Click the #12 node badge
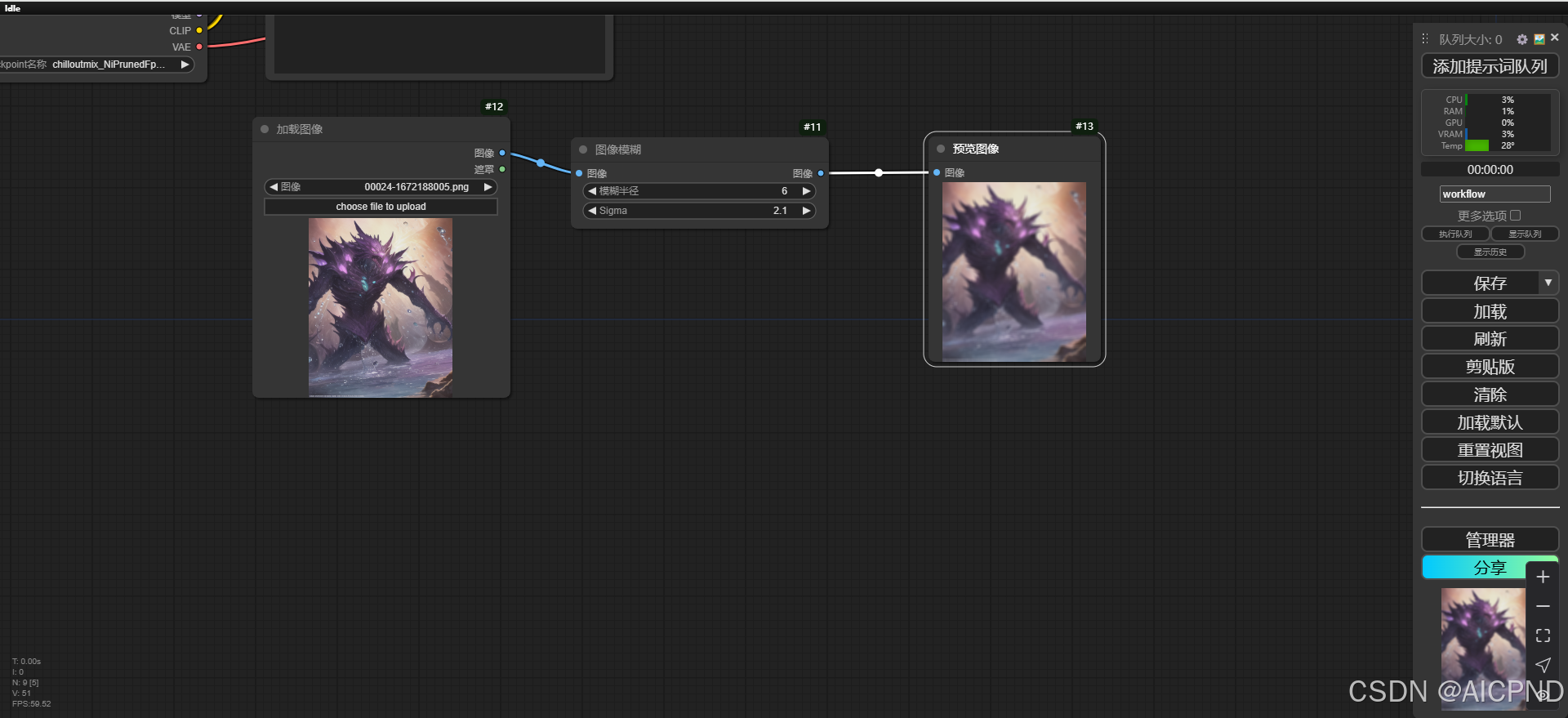 494,106
